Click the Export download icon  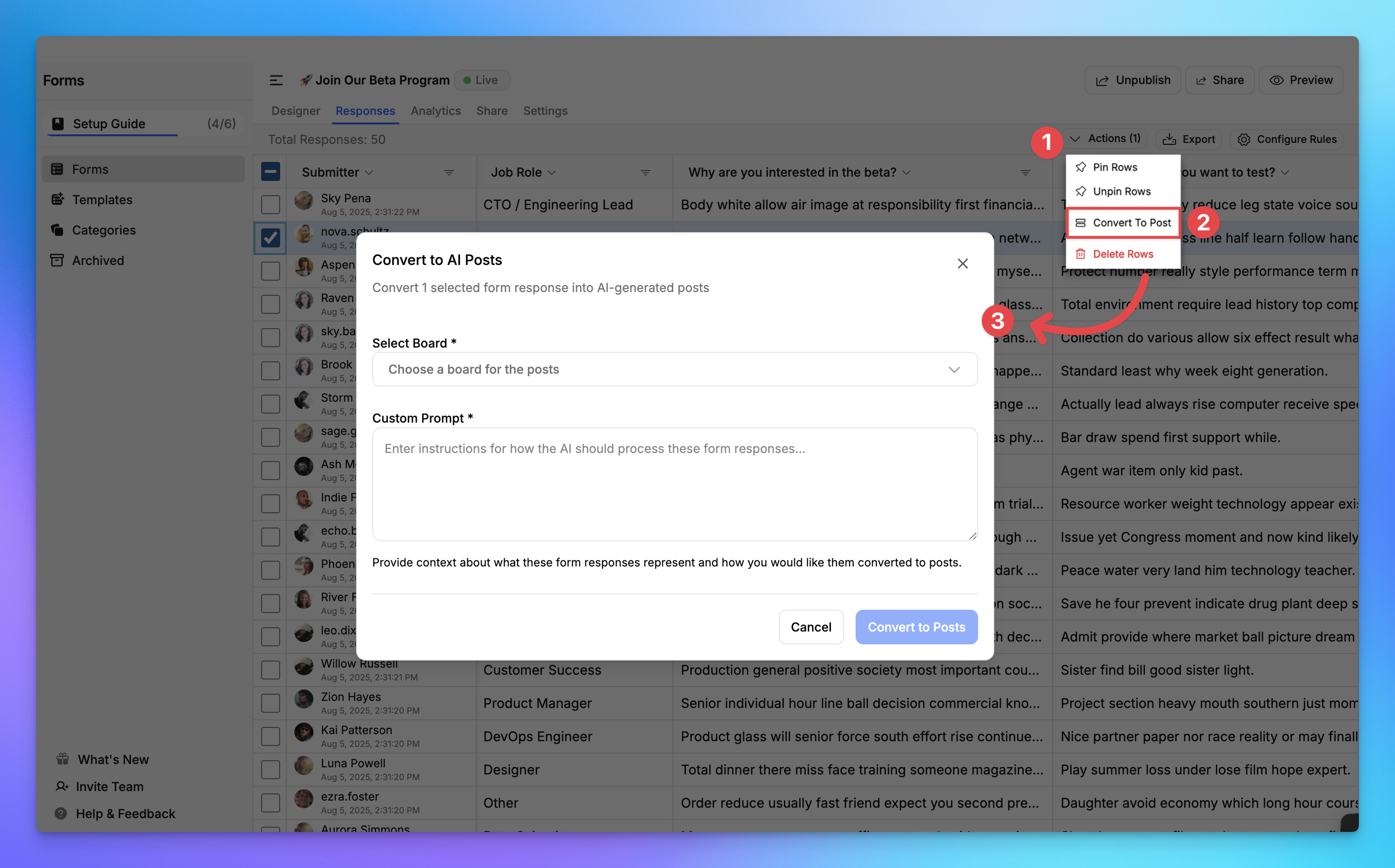[x=1170, y=139]
